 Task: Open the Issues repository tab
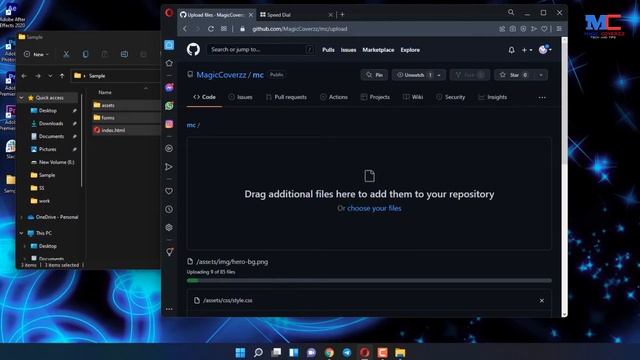(240, 97)
